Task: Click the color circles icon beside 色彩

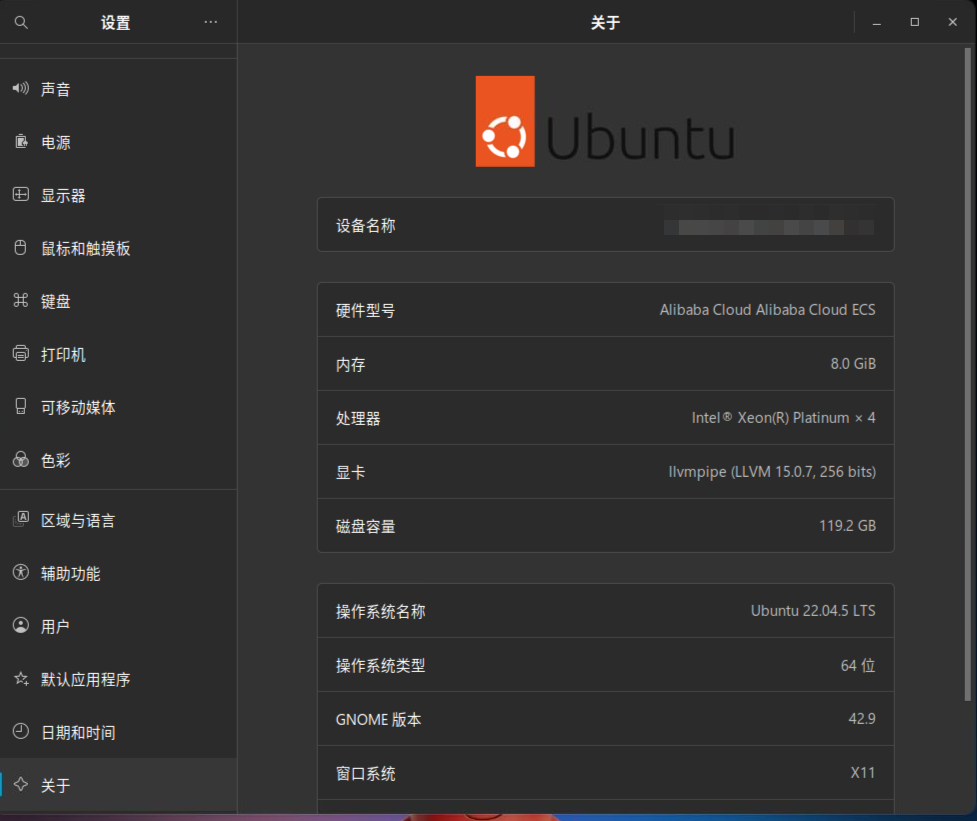Action: (x=21, y=460)
